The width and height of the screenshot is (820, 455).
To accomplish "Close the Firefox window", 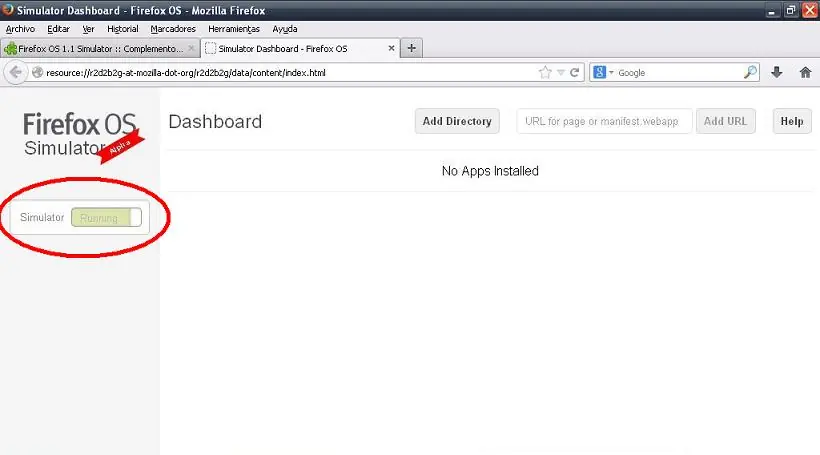I will pyautogui.click(x=810, y=10).
